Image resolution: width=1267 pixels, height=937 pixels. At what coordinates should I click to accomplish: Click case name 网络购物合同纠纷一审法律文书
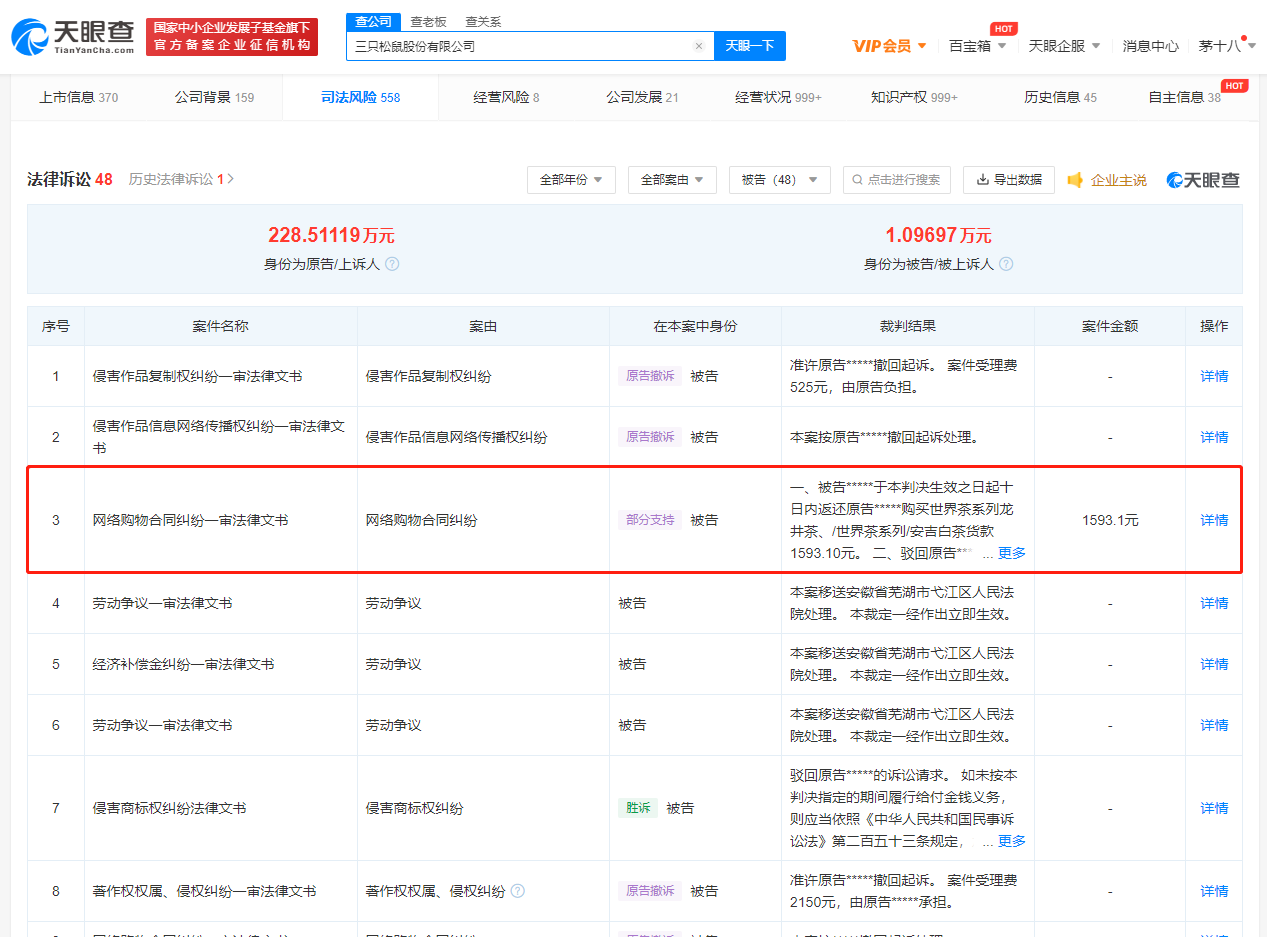[x=190, y=520]
